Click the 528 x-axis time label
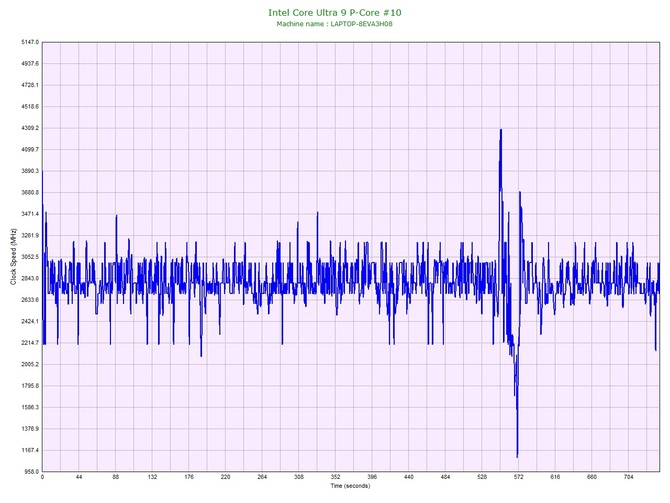 482,477
